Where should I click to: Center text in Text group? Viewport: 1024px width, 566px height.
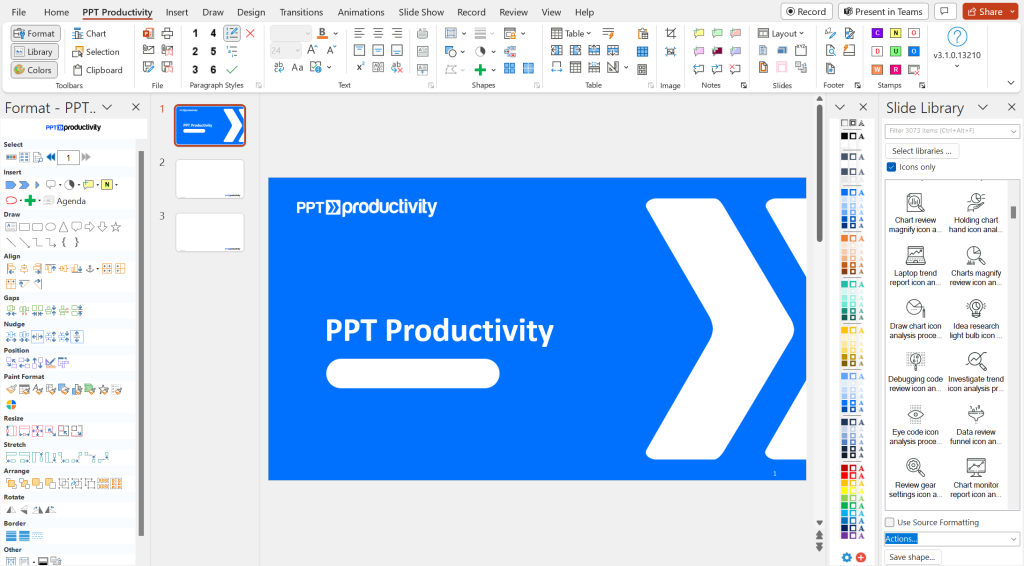377,33
